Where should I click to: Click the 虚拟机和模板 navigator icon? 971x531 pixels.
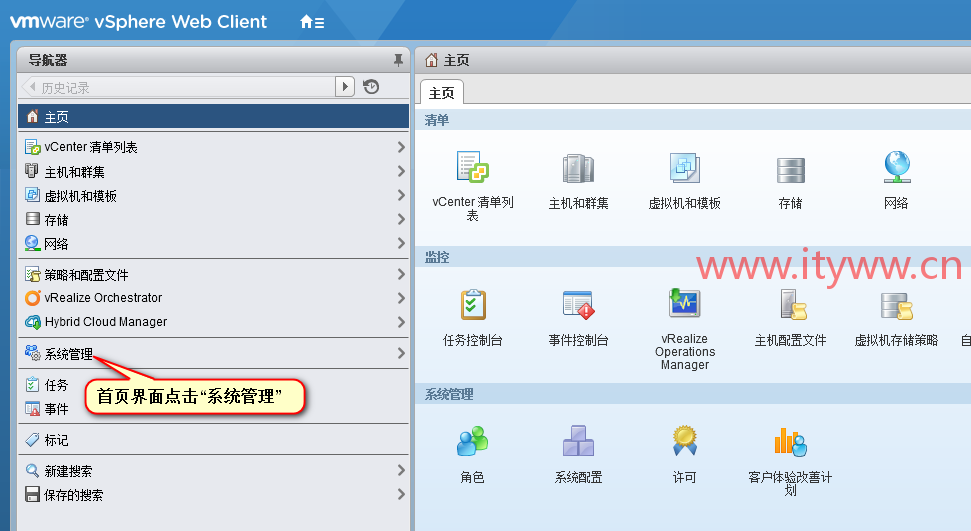pyautogui.click(x=32, y=195)
